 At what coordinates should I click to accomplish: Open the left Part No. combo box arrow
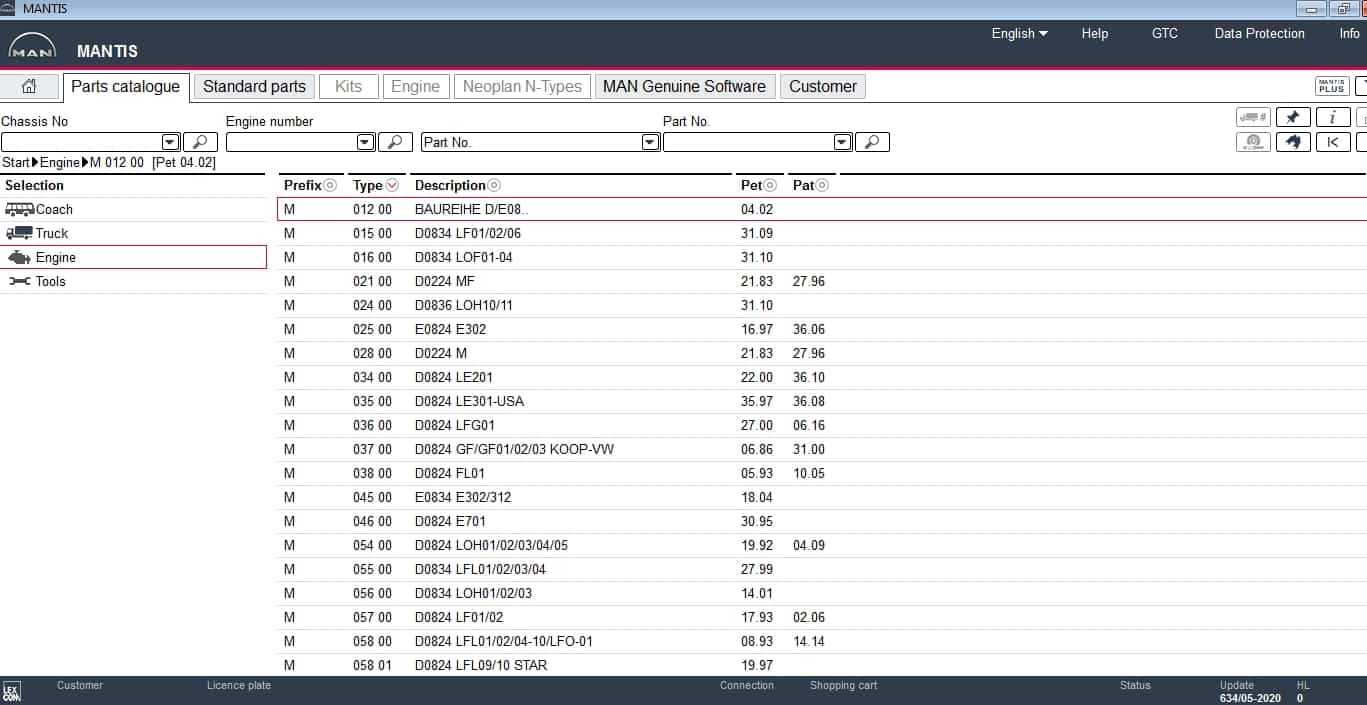click(x=650, y=142)
